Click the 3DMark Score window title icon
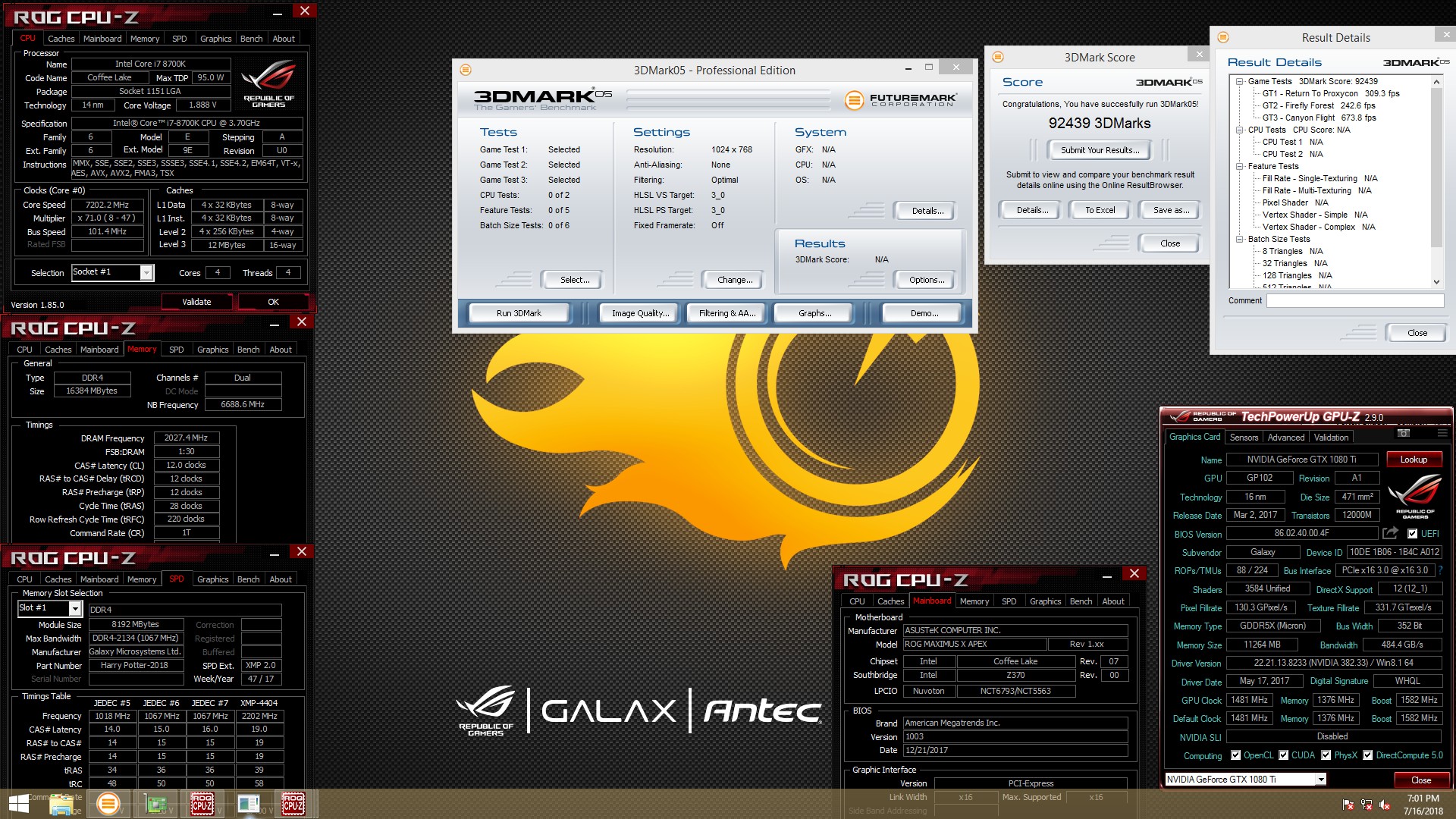The width and height of the screenshot is (1456, 819). tap(998, 57)
